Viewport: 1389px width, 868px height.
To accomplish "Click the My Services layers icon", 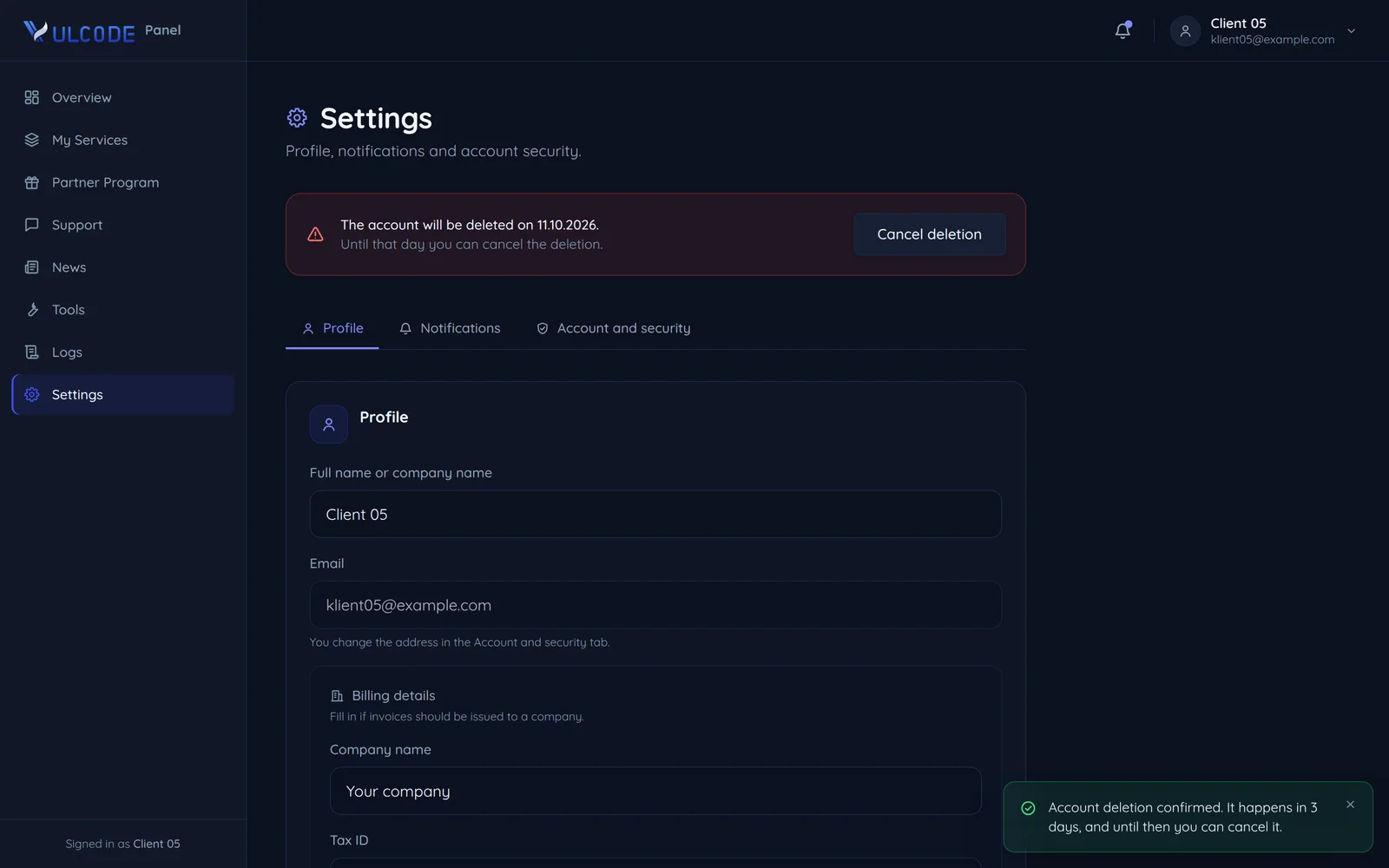I will click(32, 140).
